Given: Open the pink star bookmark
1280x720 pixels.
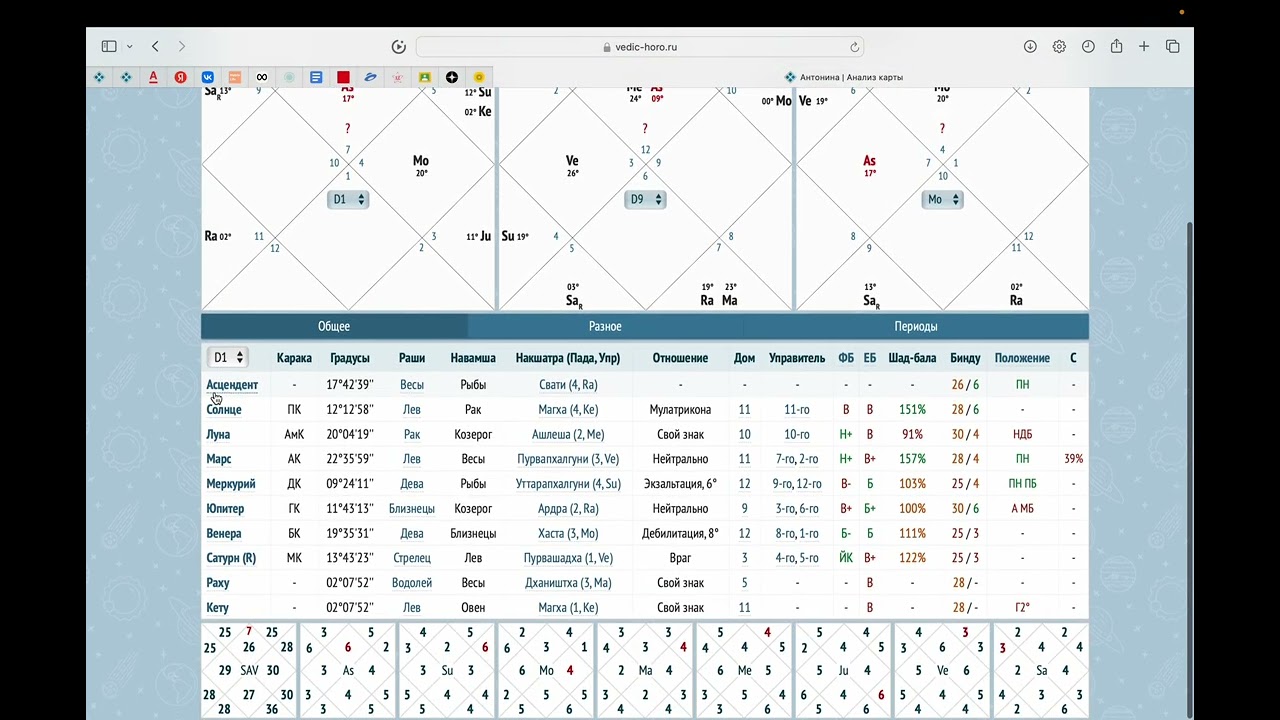Looking at the screenshot, I should tap(398, 77).
